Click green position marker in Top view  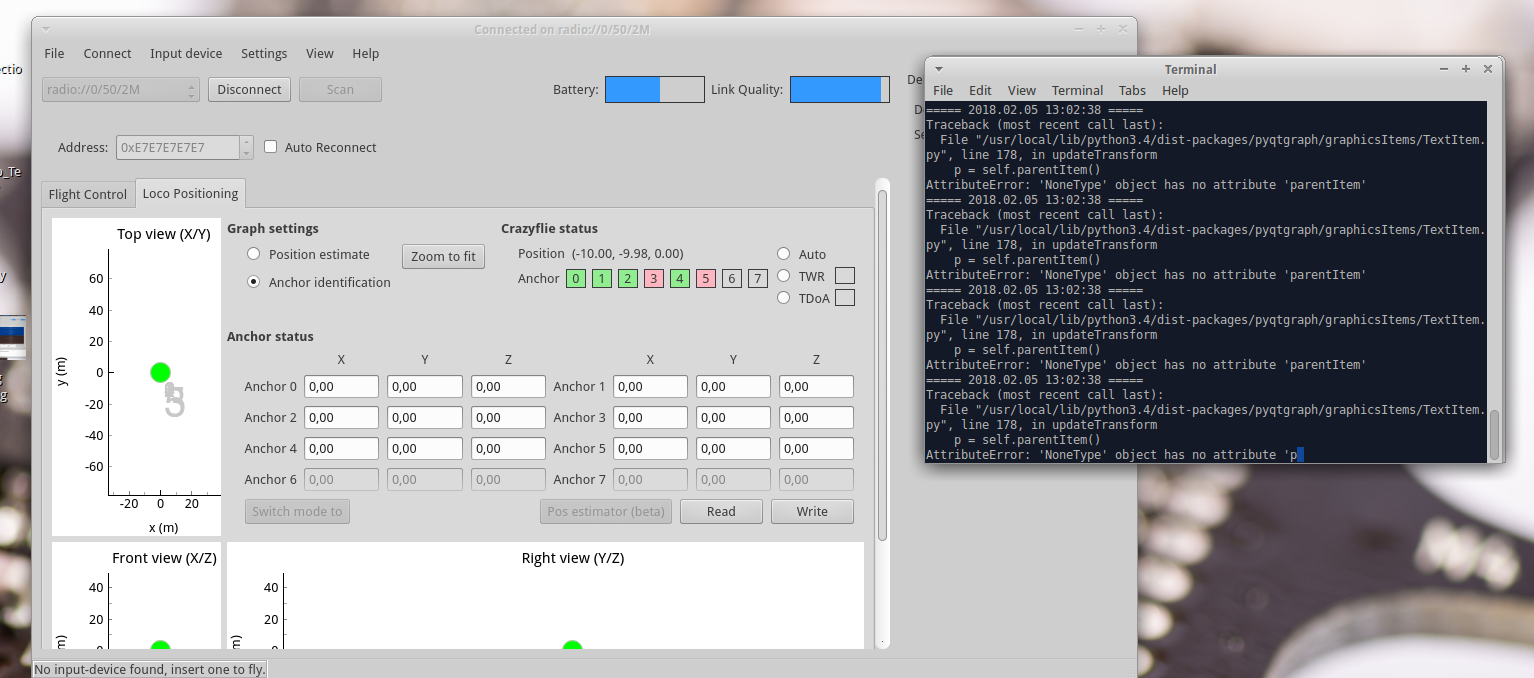(160, 372)
